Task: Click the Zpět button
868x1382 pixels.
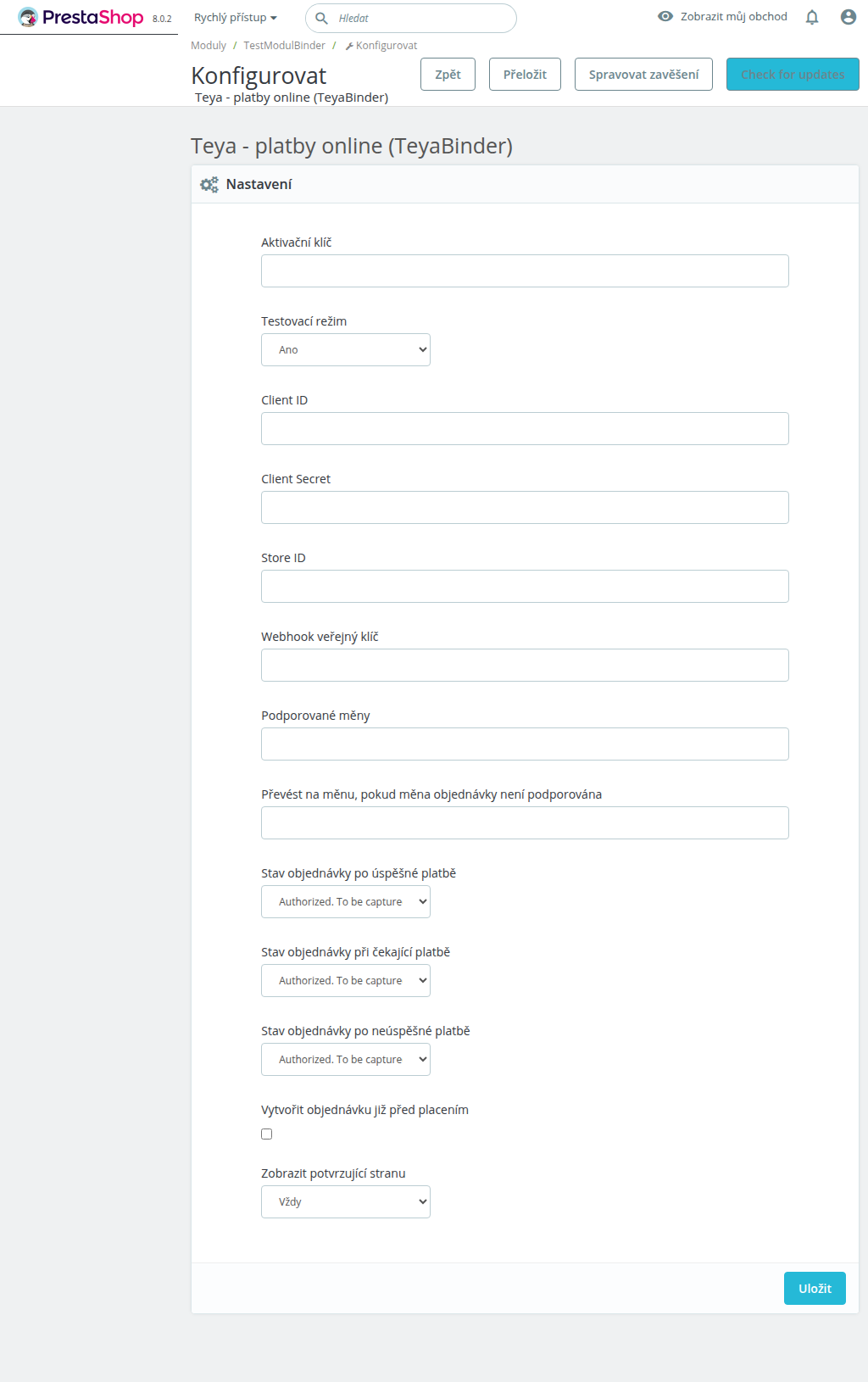Action: tap(448, 74)
